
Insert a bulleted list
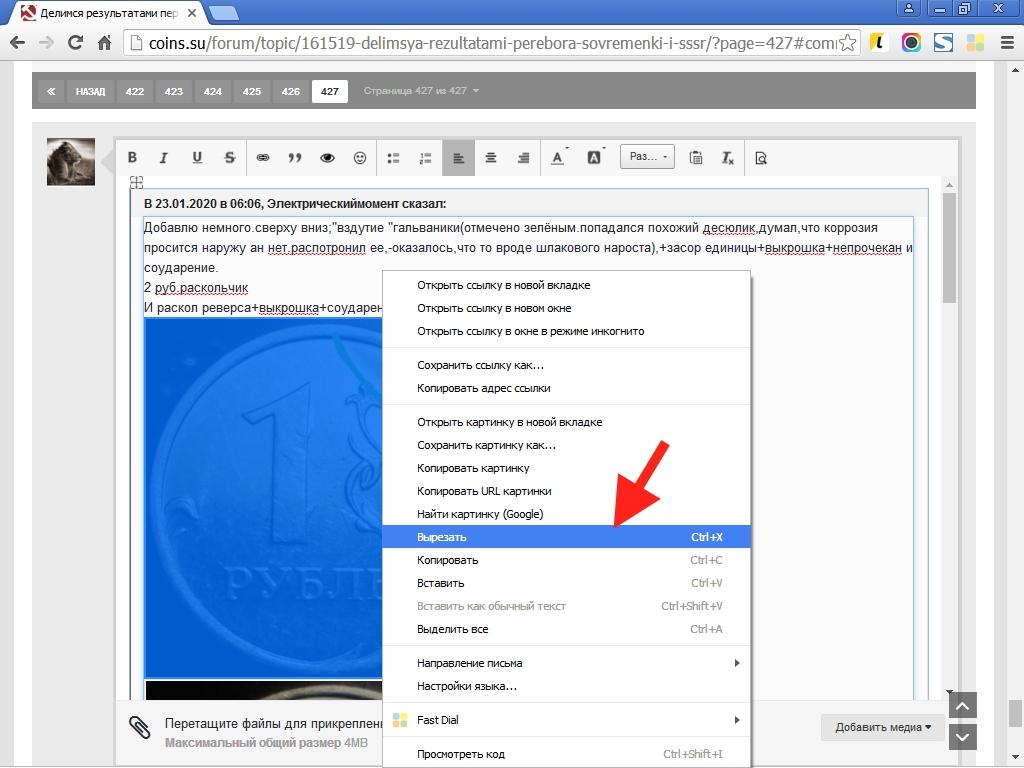(393, 158)
